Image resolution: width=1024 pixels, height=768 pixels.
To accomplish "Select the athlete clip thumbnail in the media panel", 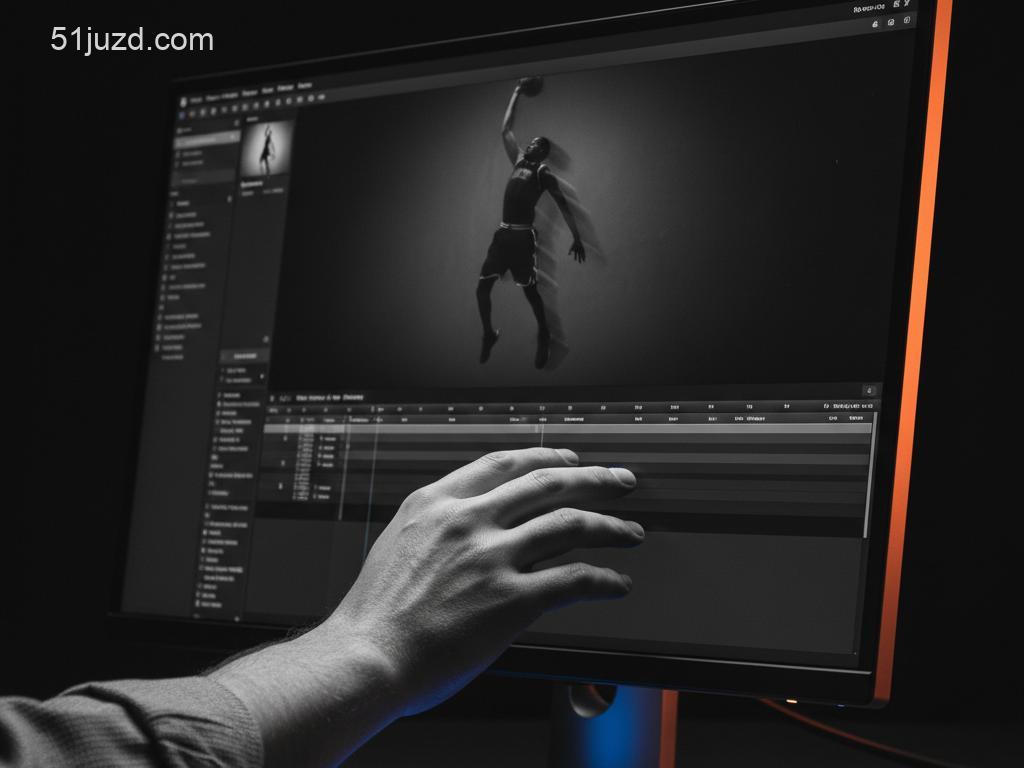I will pos(267,149).
